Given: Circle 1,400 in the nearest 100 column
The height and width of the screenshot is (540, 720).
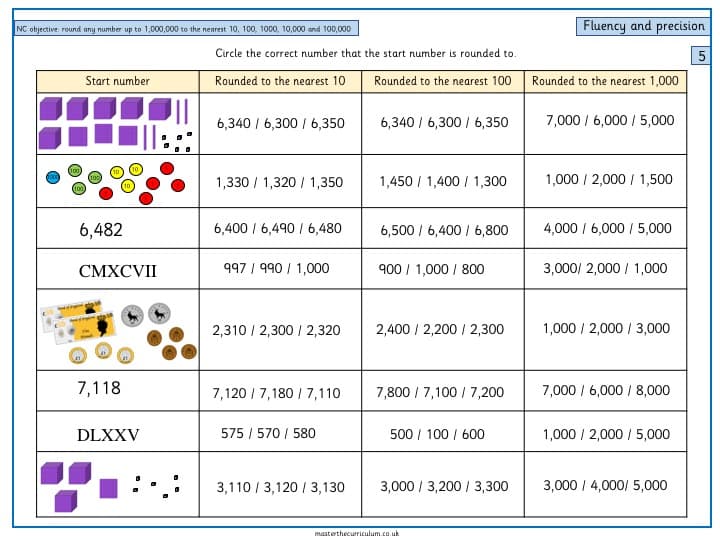Looking at the screenshot, I should pyautogui.click(x=443, y=181).
